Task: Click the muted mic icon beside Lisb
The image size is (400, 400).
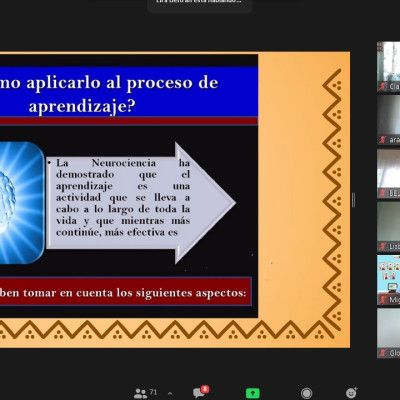Action: point(383,246)
